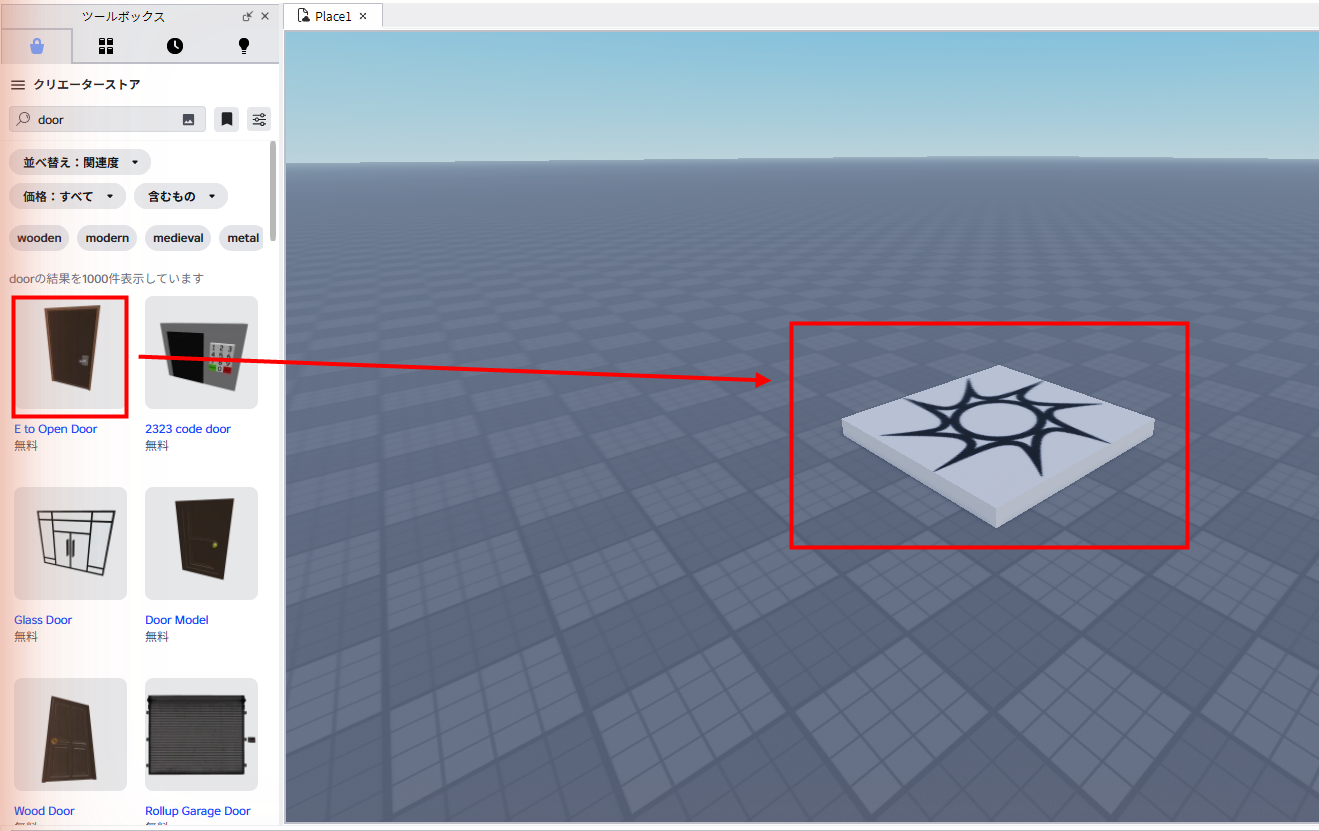Open the Glass Door title link
Screen dimensions: 1319x831
pos(43,620)
